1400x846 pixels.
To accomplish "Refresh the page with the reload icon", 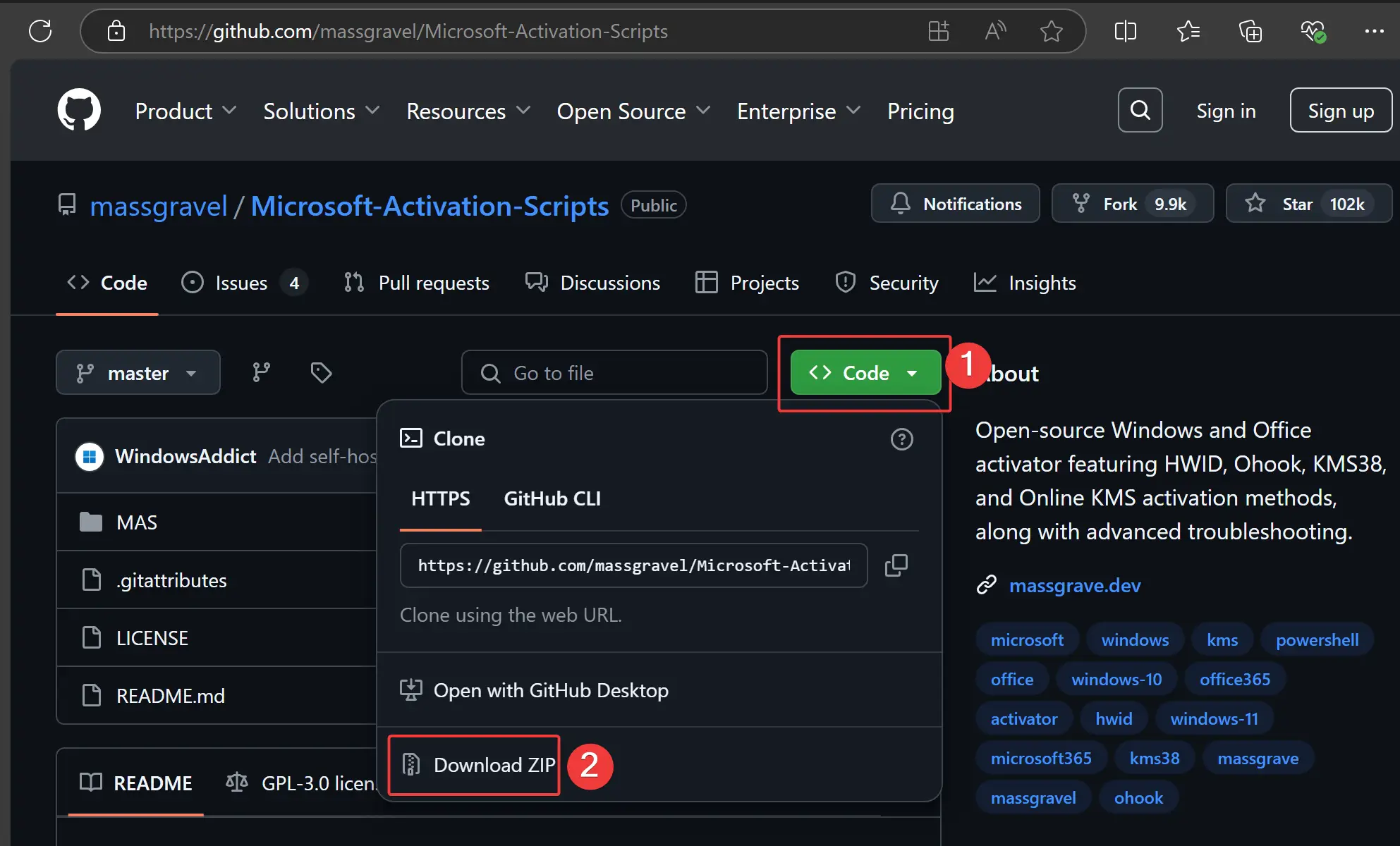I will pos(40,31).
